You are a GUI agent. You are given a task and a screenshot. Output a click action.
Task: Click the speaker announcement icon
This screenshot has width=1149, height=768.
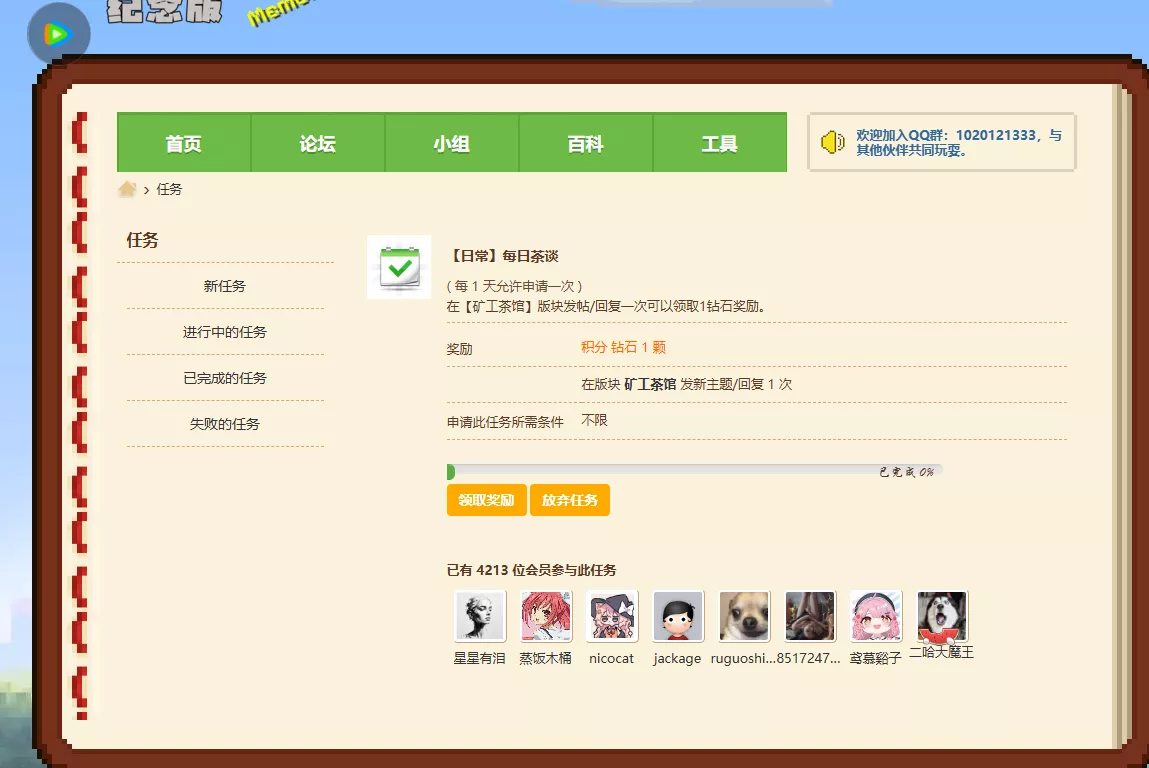(x=833, y=142)
